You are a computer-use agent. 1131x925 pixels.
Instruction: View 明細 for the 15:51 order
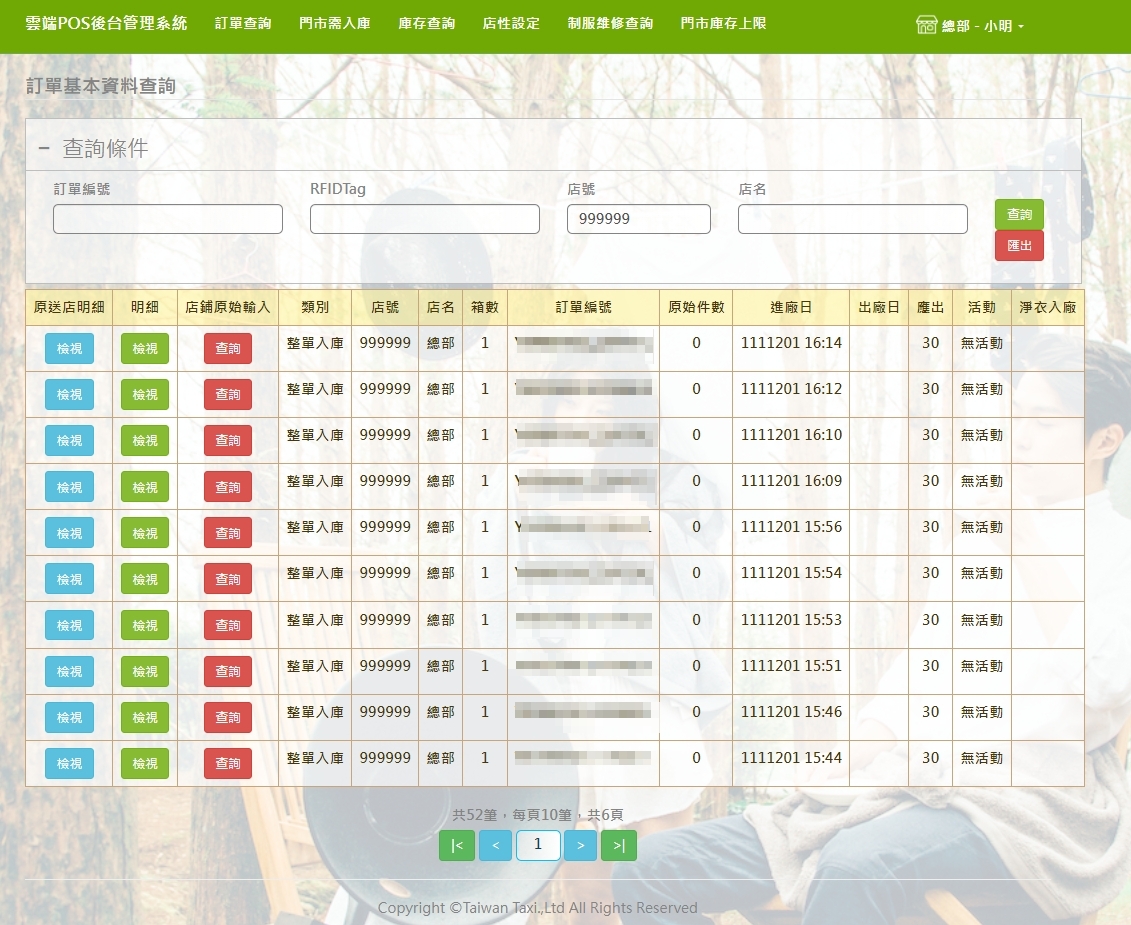coord(145,672)
